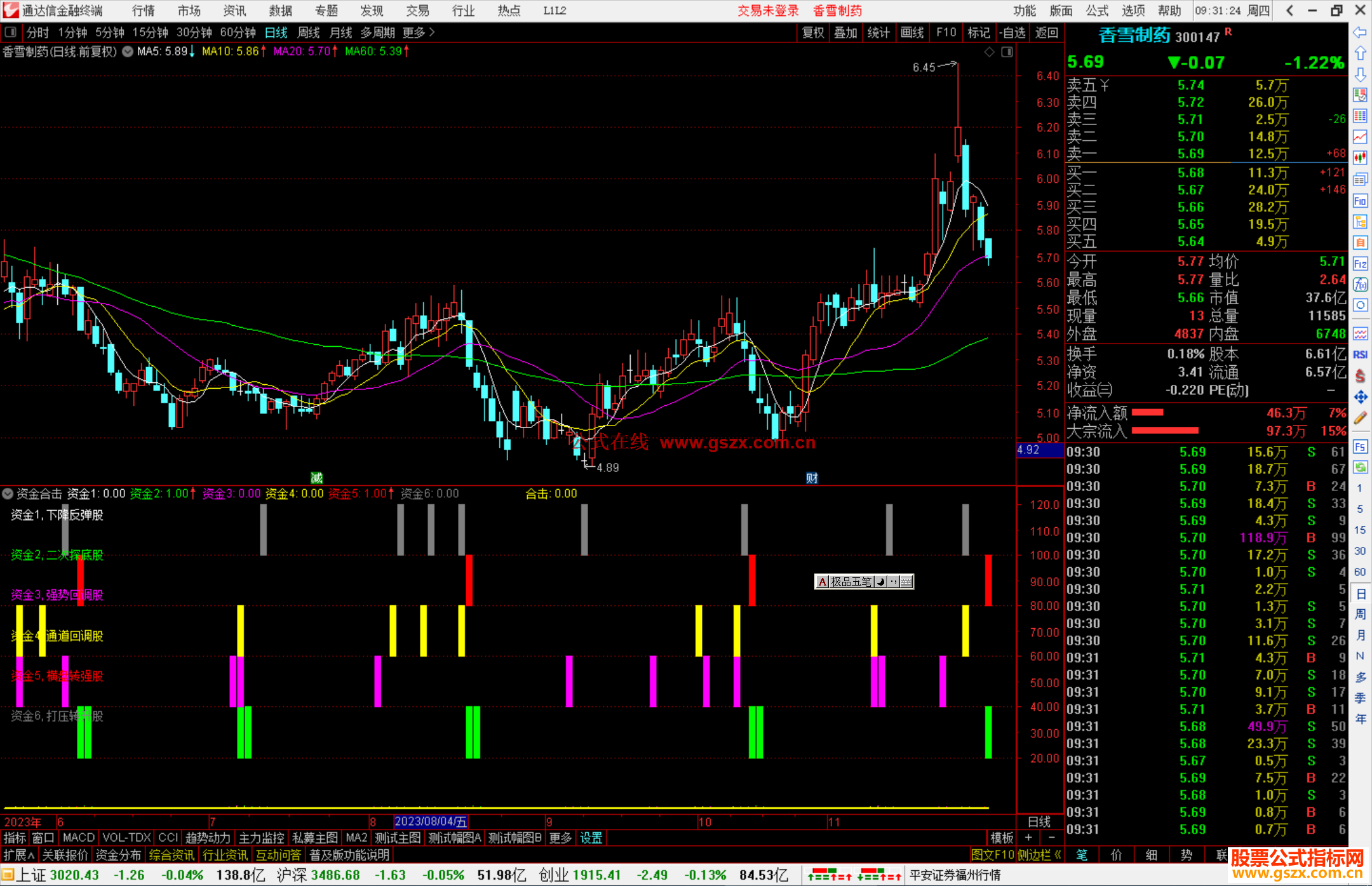
Task: Click the back arrow icon in right sidebar
Action: pyautogui.click(x=1360, y=32)
